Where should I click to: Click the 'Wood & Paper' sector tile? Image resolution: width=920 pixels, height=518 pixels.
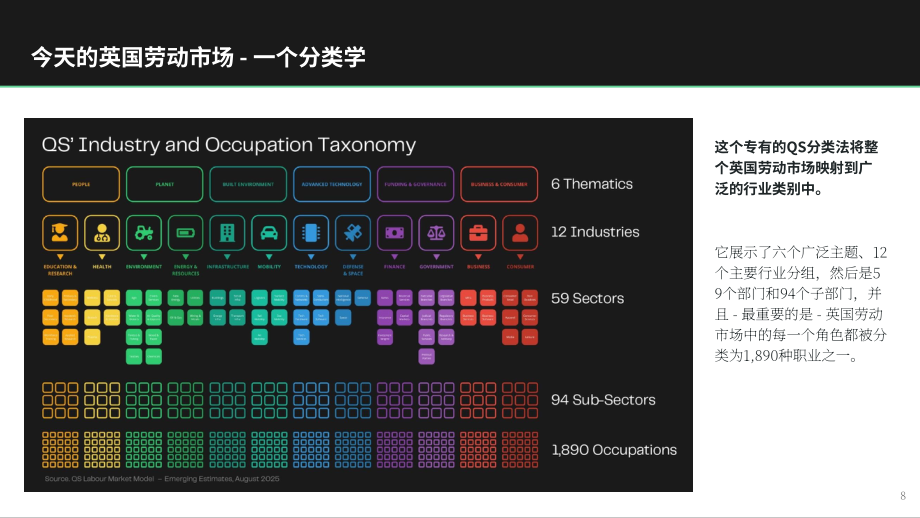(x=154, y=337)
